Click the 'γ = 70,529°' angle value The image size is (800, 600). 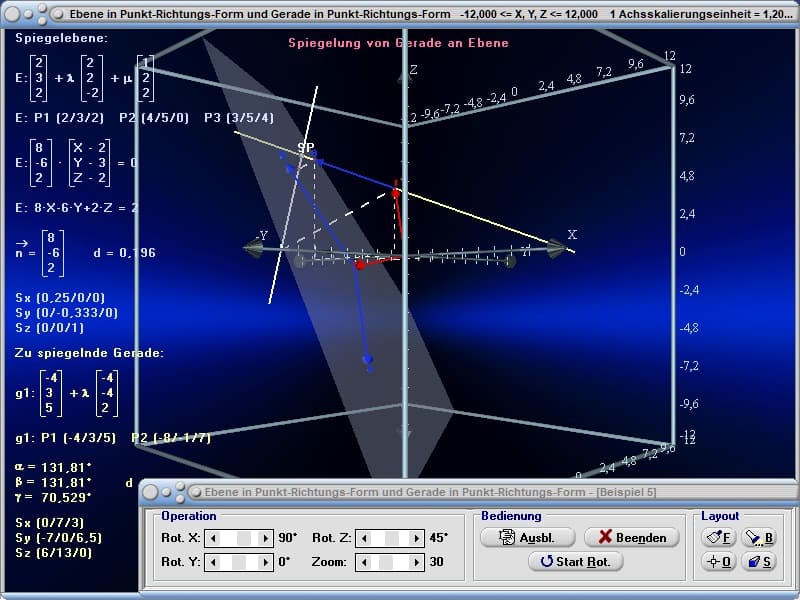point(53,497)
